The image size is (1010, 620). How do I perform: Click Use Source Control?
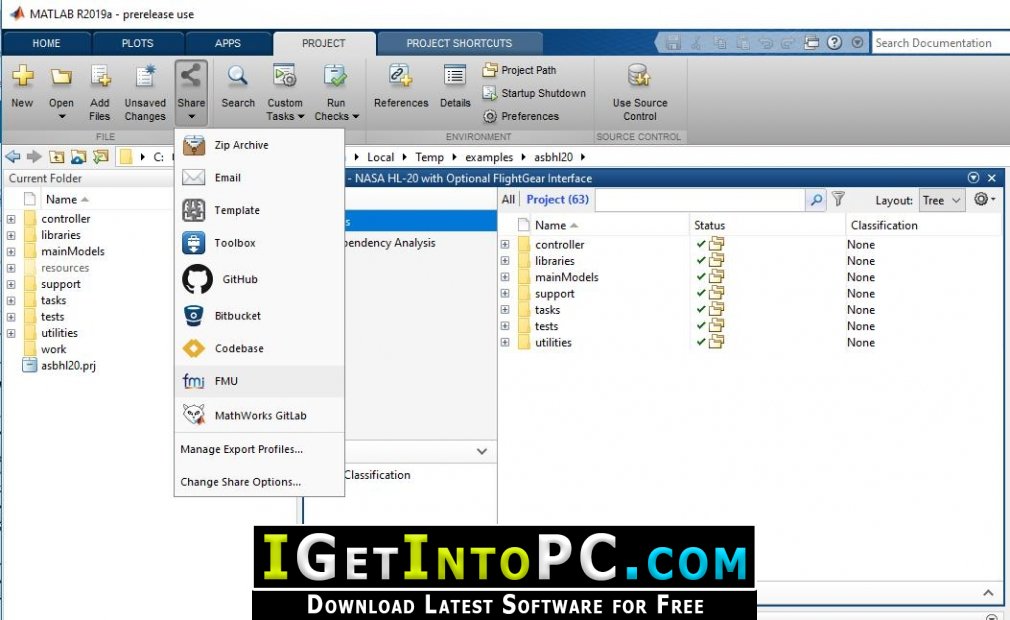point(640,92)
